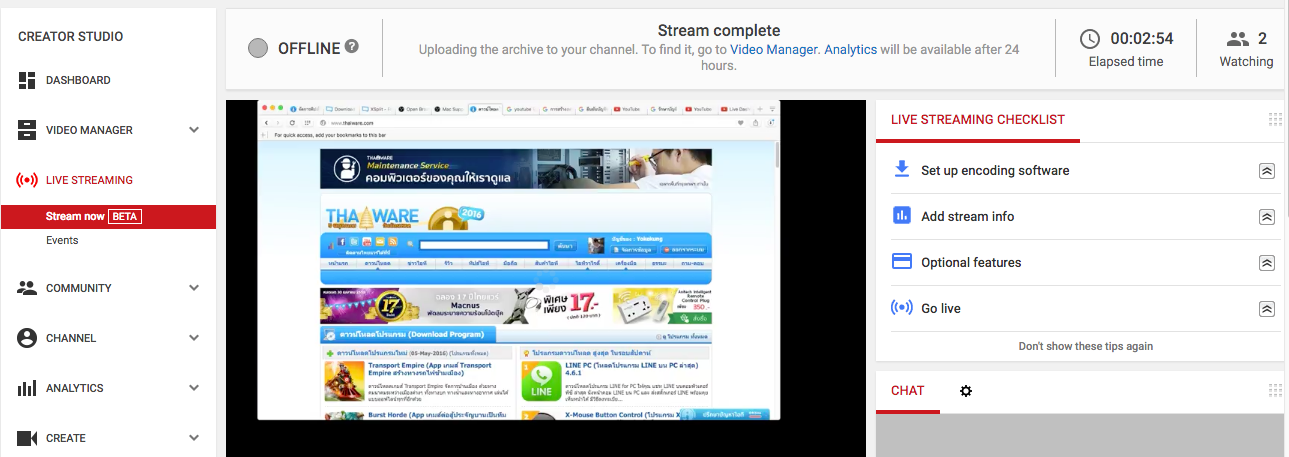Viewport: 1289px width, 457px height.
Task: Click the Live Streaming broadcast icon
Action: point(27,180)
